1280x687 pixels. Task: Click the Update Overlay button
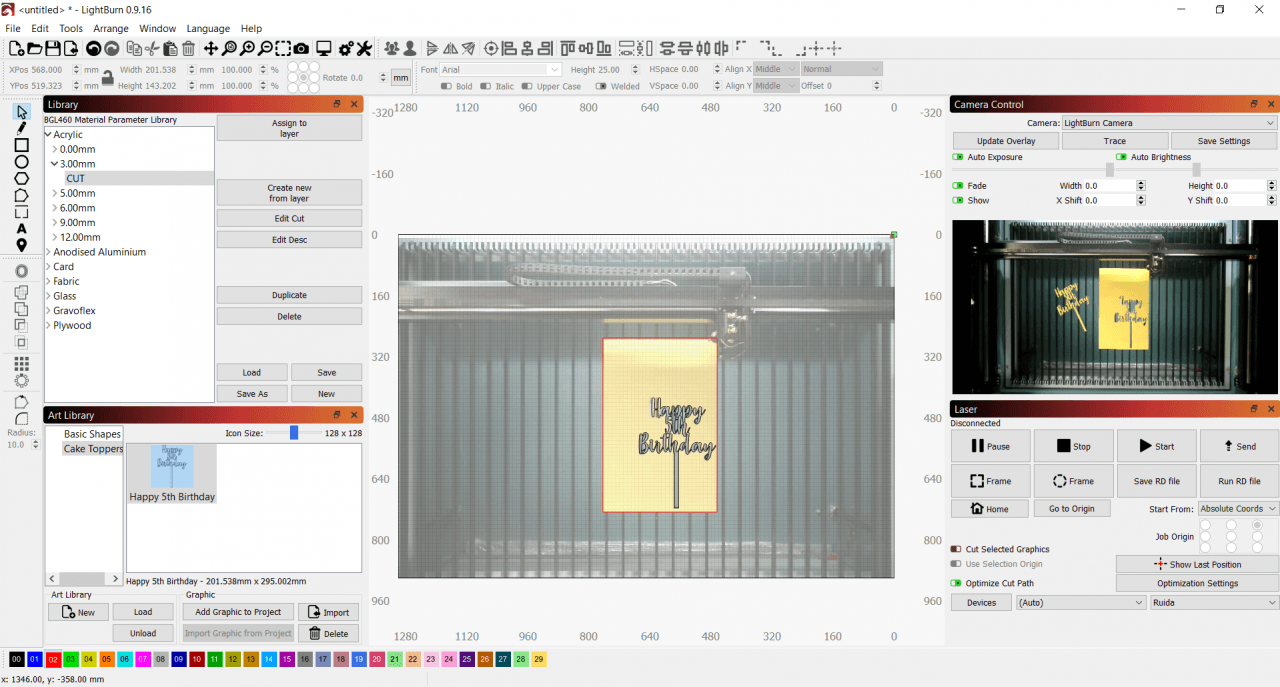[x=1004, y=140]
